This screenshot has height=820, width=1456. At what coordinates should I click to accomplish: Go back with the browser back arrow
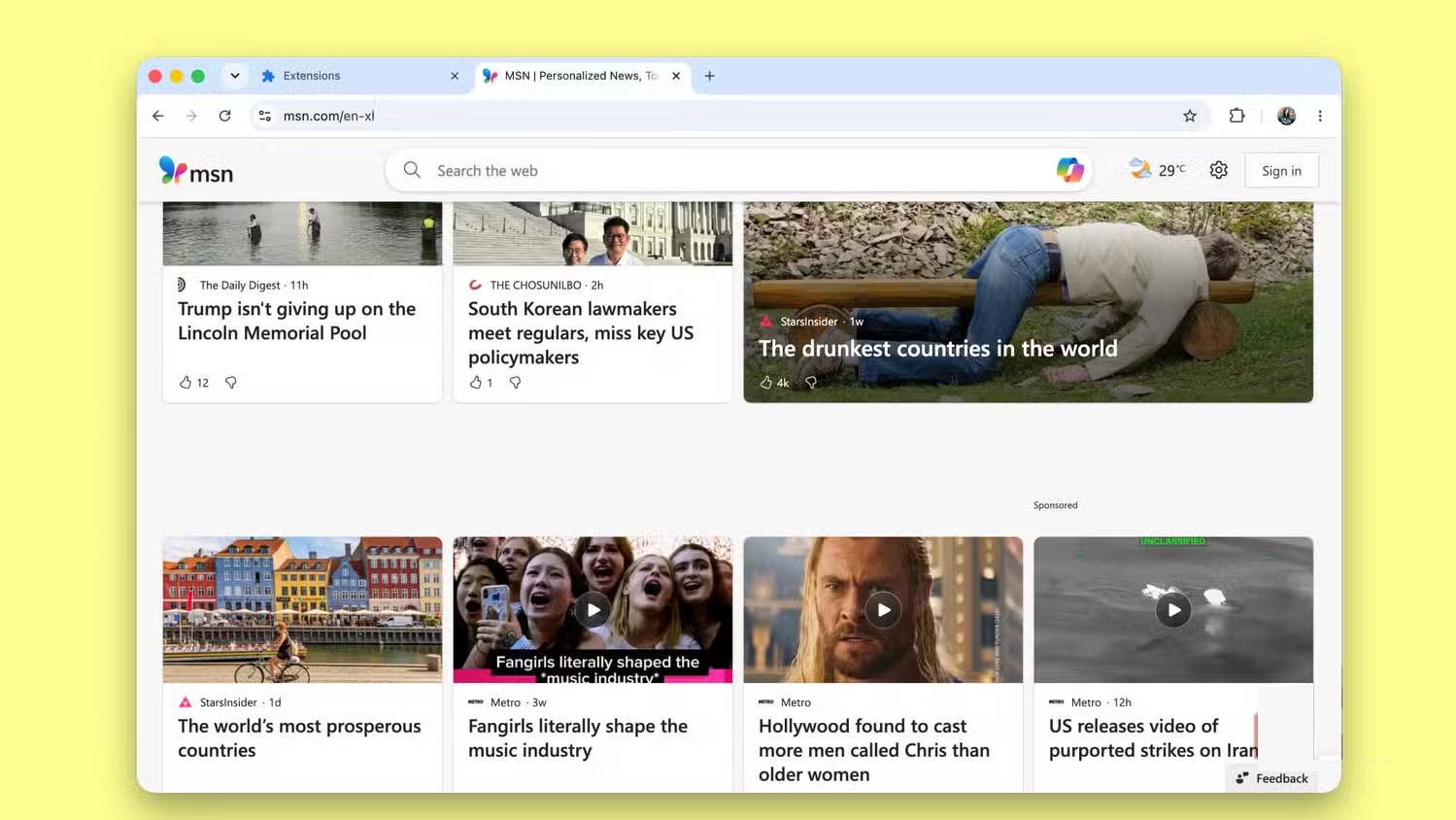[x=158, y=116]
